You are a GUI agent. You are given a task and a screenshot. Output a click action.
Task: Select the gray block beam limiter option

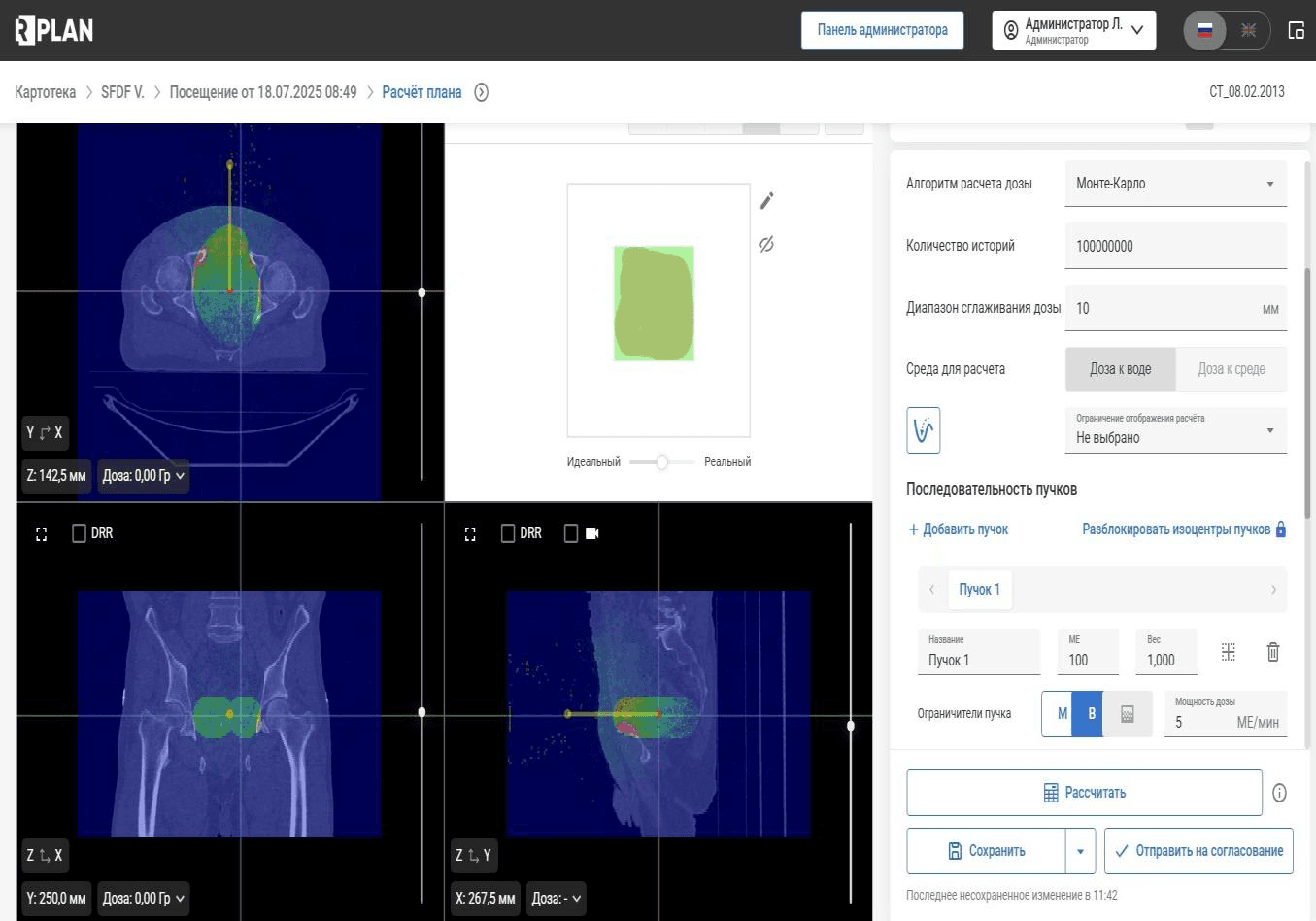[1128, 714]
